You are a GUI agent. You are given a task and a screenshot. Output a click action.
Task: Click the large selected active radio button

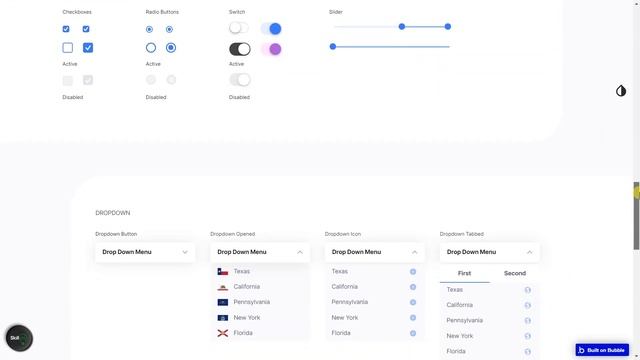pyautogui.click(x=171, y=48)
